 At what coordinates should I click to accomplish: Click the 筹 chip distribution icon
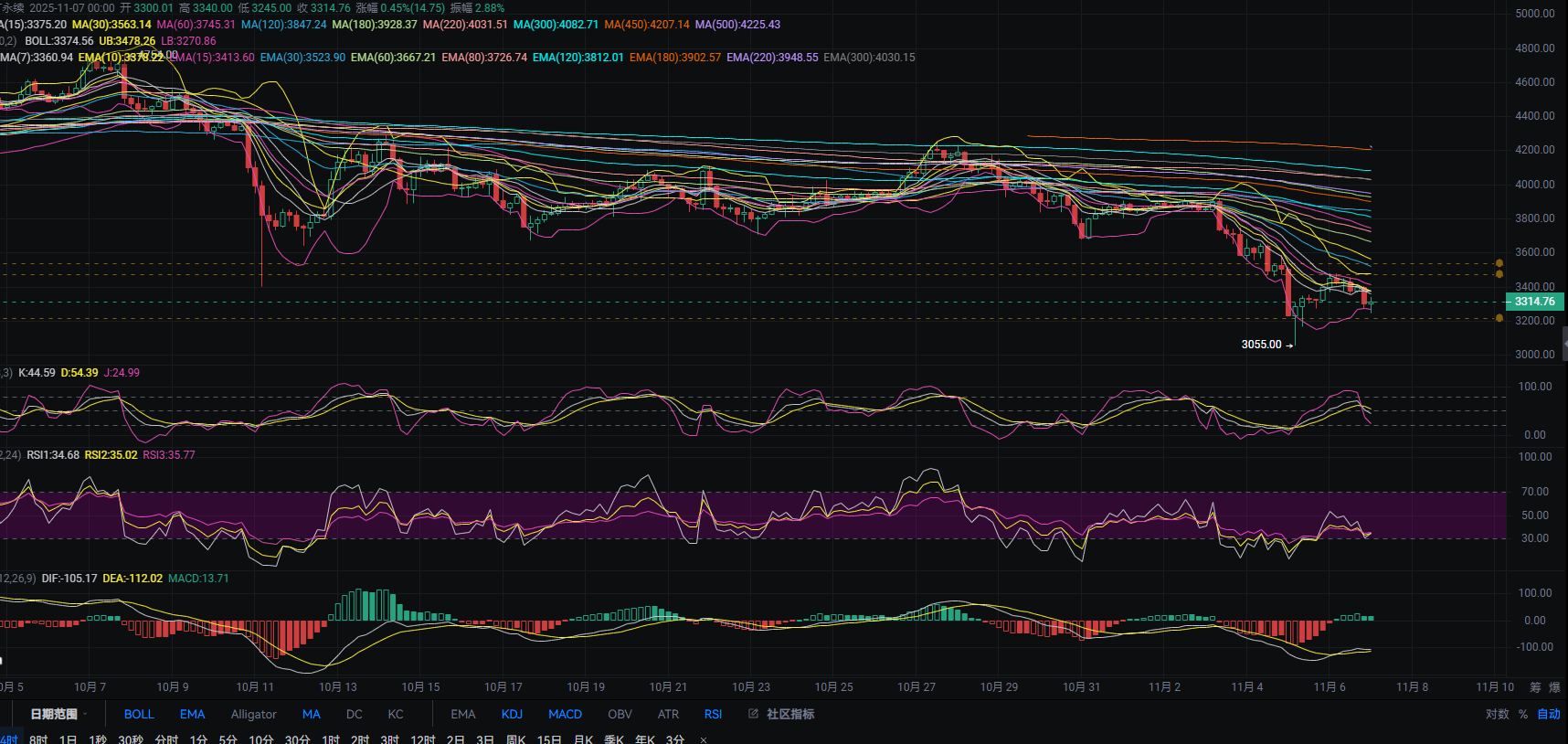coord(1535,687)
